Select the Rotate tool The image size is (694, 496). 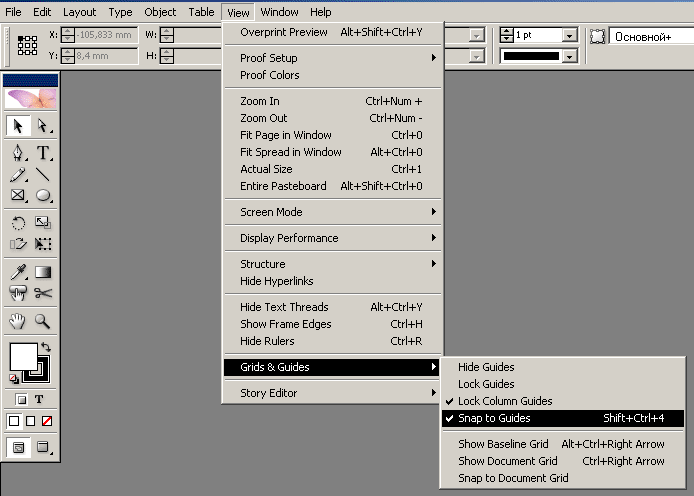[18, 223]
